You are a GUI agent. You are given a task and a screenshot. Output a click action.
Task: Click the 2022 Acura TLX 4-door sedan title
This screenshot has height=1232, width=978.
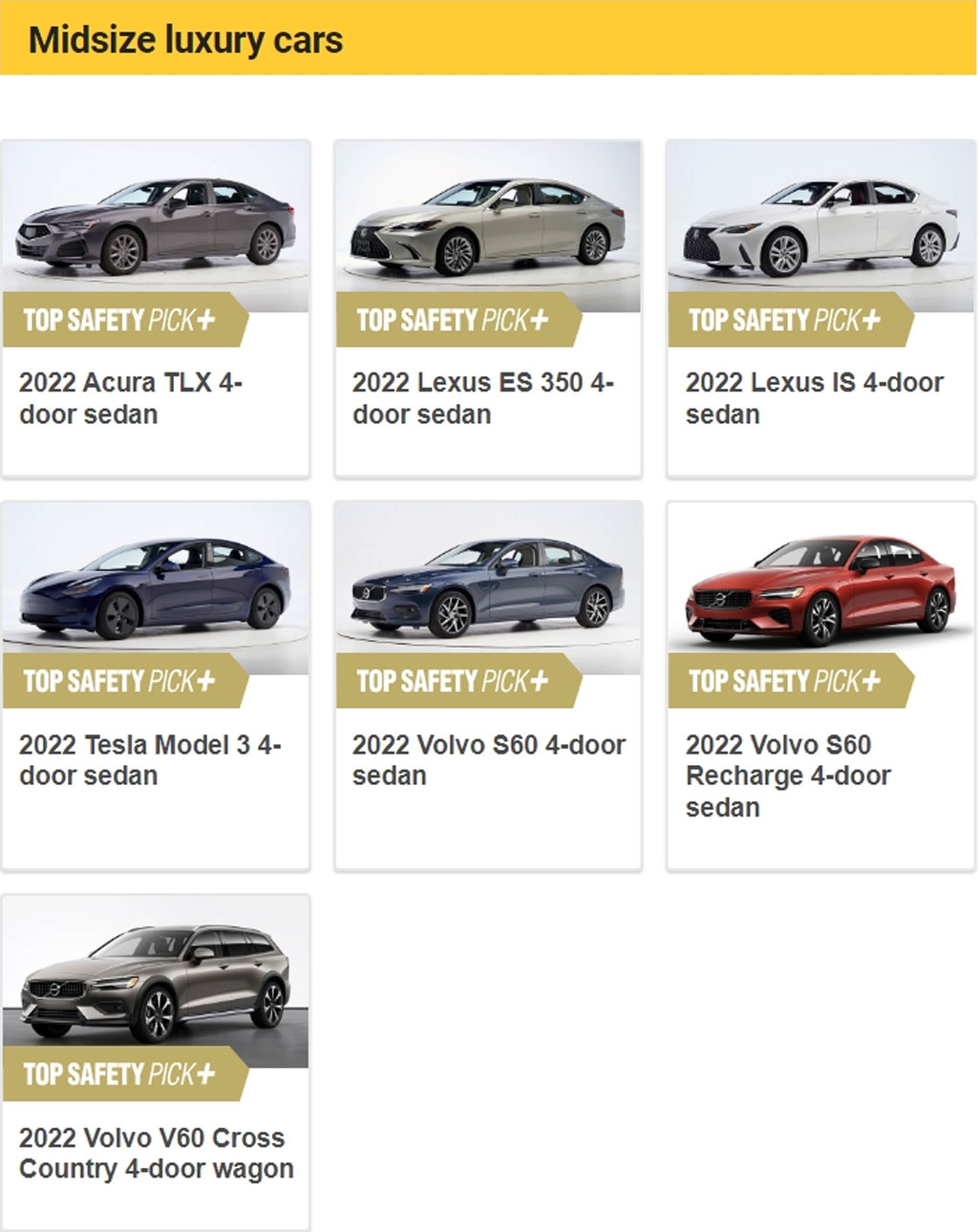click(131, 398)
